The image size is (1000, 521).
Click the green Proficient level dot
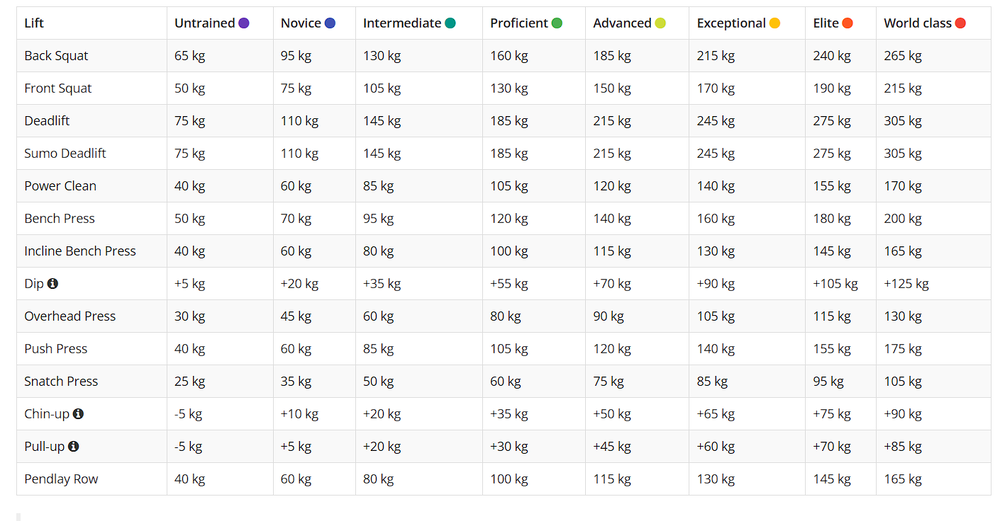tap(557, 23)
